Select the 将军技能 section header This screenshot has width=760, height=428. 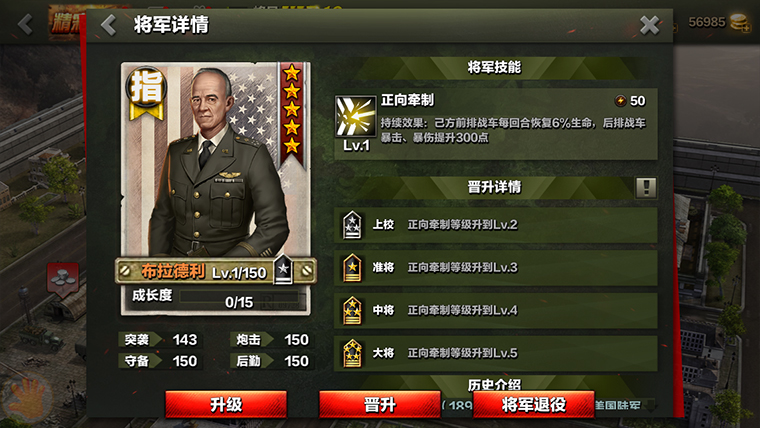494,67
